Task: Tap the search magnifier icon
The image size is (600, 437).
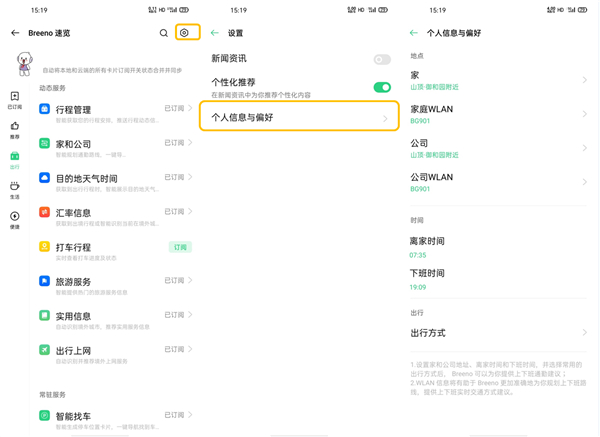Action: (x=164, y=33)
